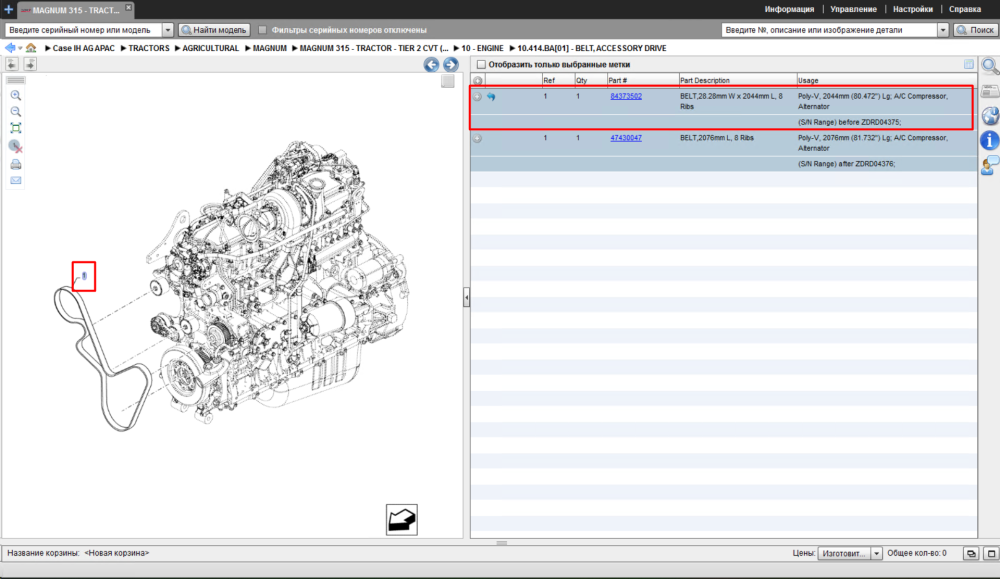Open the MAGNUM 315 - TRACTOR - TIER 2 CVT breadcrumb
The height and width of the screenshot is (579, 1000).
pyautogui.click(x=374, y=48)
